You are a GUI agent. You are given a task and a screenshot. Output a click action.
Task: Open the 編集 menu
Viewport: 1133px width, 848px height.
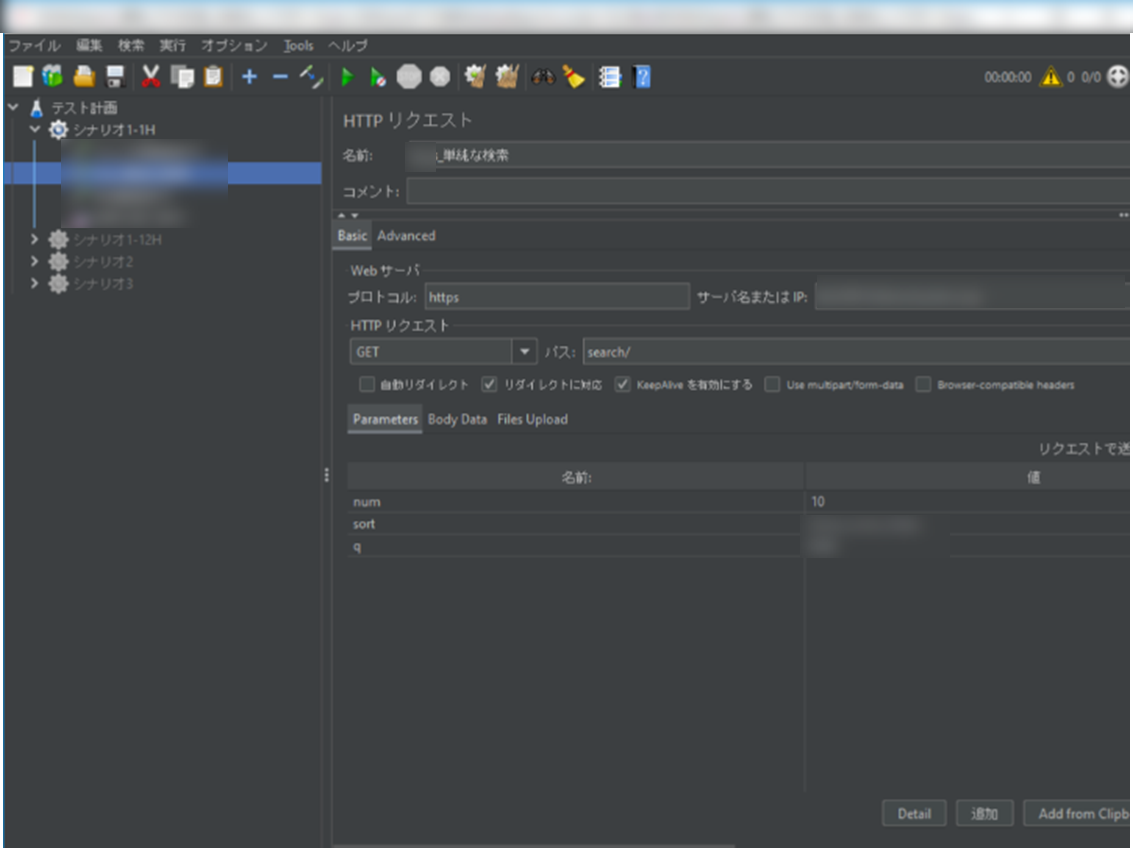[89, 46]
